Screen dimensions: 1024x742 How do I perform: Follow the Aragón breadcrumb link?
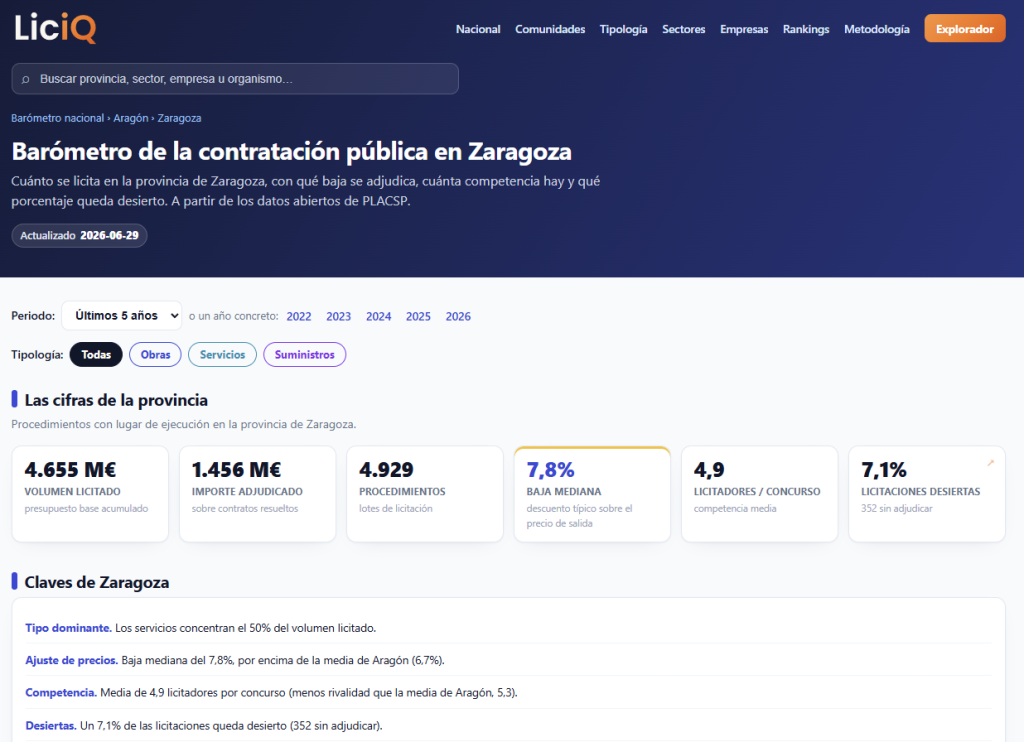click(x=131, y=118)
